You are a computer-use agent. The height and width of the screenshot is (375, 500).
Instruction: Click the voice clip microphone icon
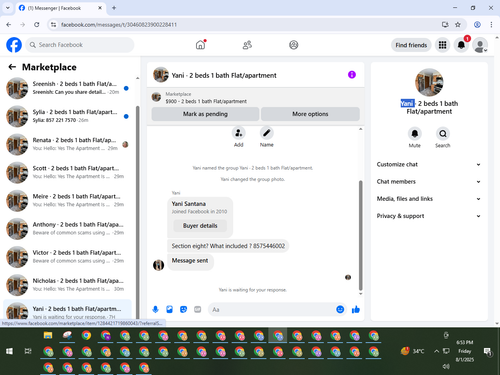[155, 309]
